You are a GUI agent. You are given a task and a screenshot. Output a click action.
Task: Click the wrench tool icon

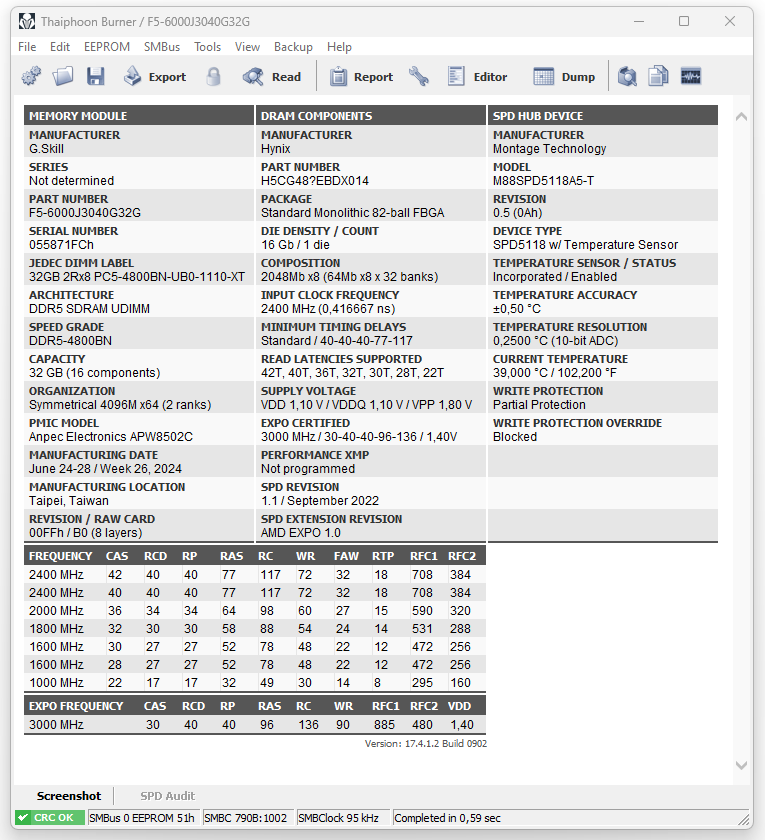tap(419, 76)
